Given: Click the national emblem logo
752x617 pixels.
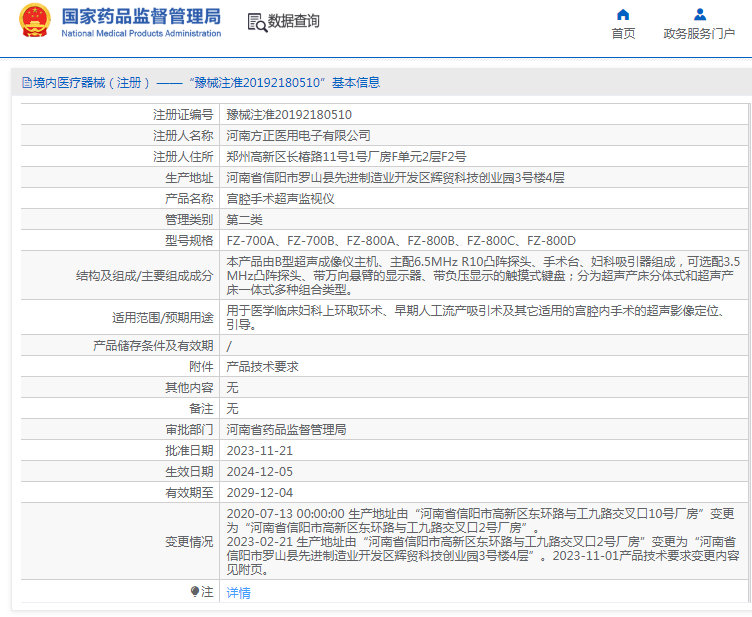Looking at the screenshot, I should (x=35, y=21).
